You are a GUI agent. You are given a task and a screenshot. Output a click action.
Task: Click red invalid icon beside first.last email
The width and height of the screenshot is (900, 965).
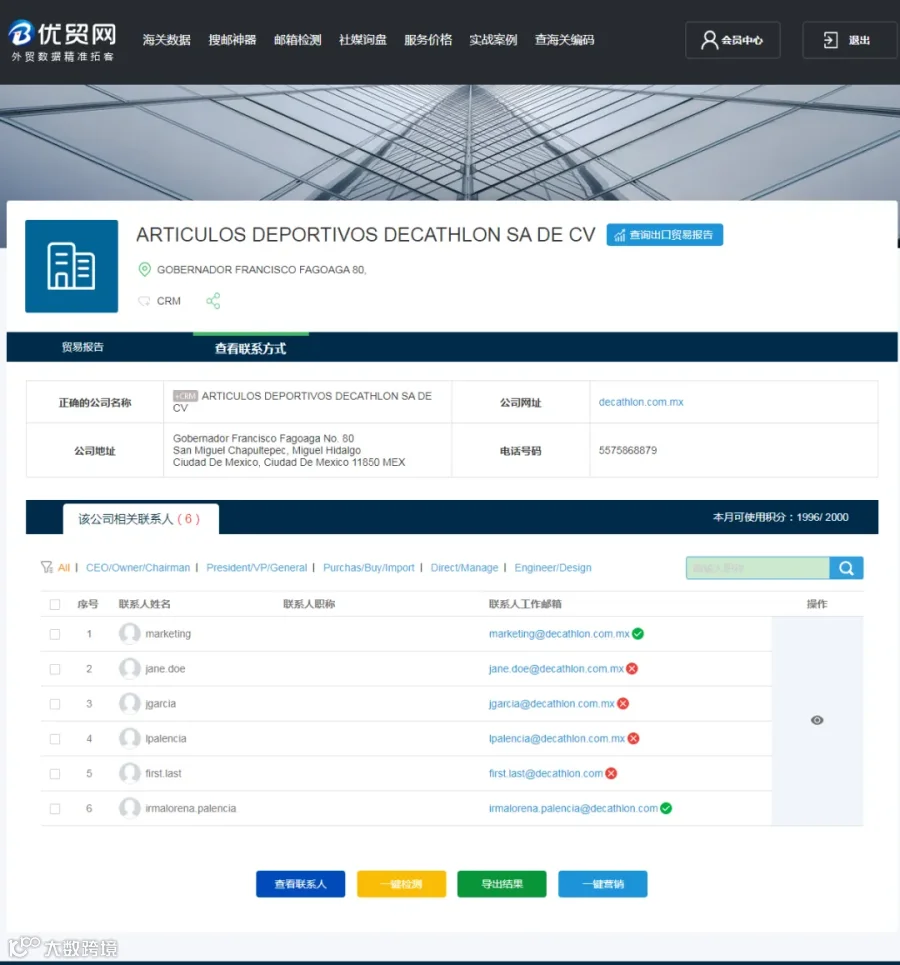(x=611, y=773)
